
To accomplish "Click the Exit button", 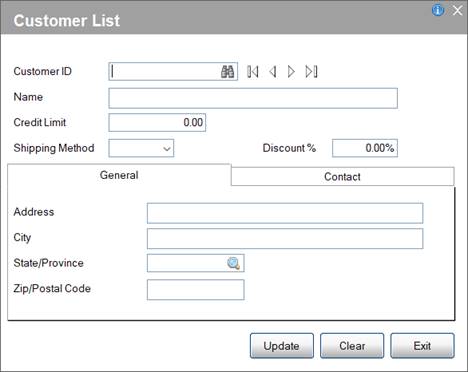I will click(x=422, y=346).
